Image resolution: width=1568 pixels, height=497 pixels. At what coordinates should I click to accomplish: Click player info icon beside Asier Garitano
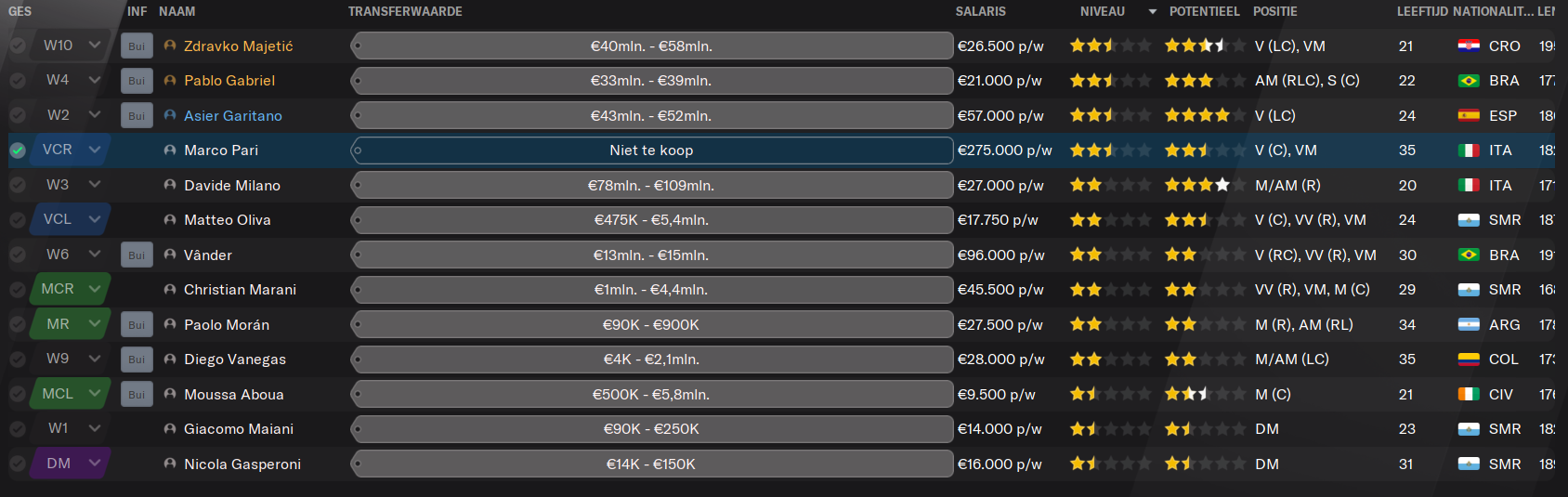170,115
